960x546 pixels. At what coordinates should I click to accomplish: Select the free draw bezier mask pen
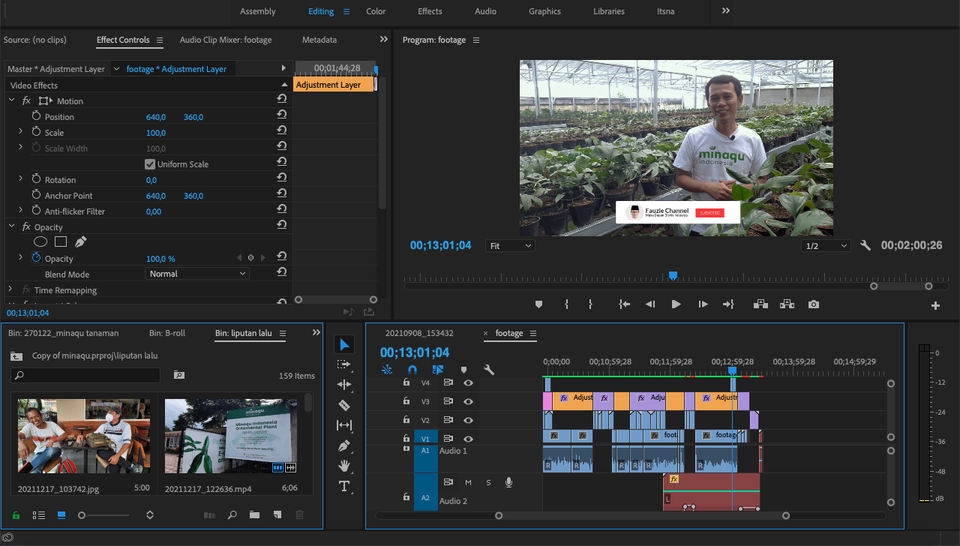81,242
